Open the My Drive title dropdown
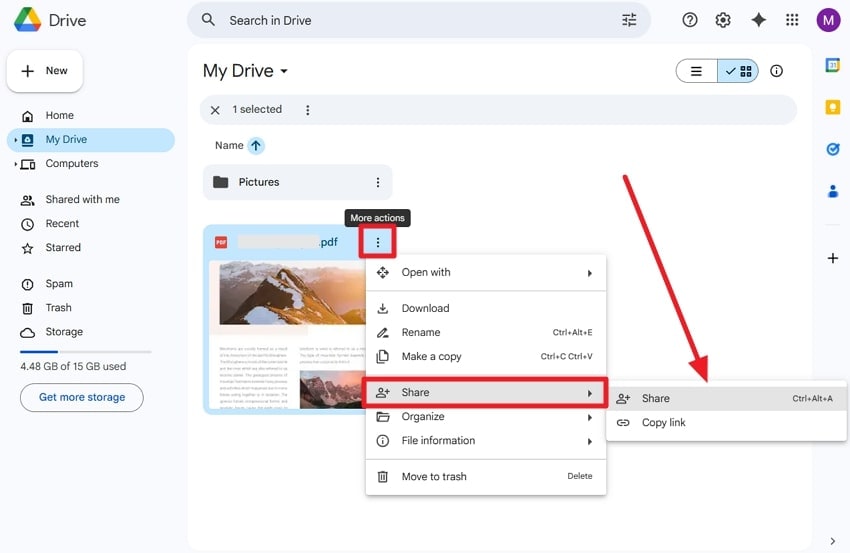850x553 pixels. 245,71
